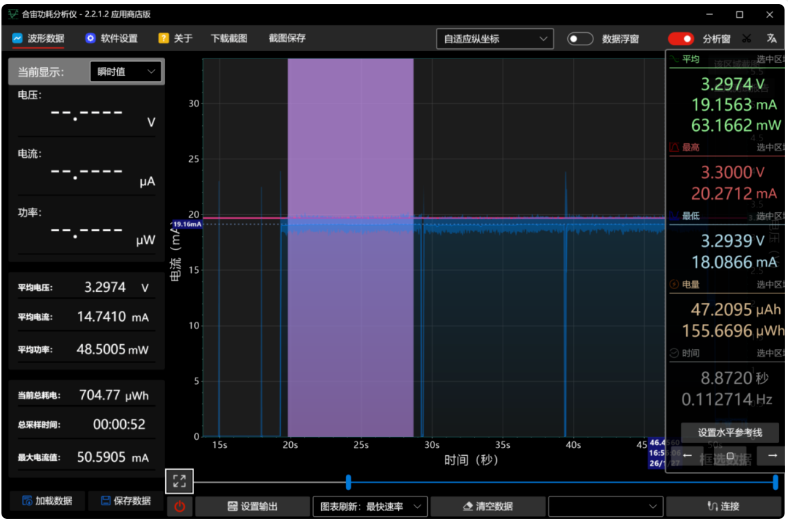
Task: Click the red power output button
Action: [x=179, y=506]
